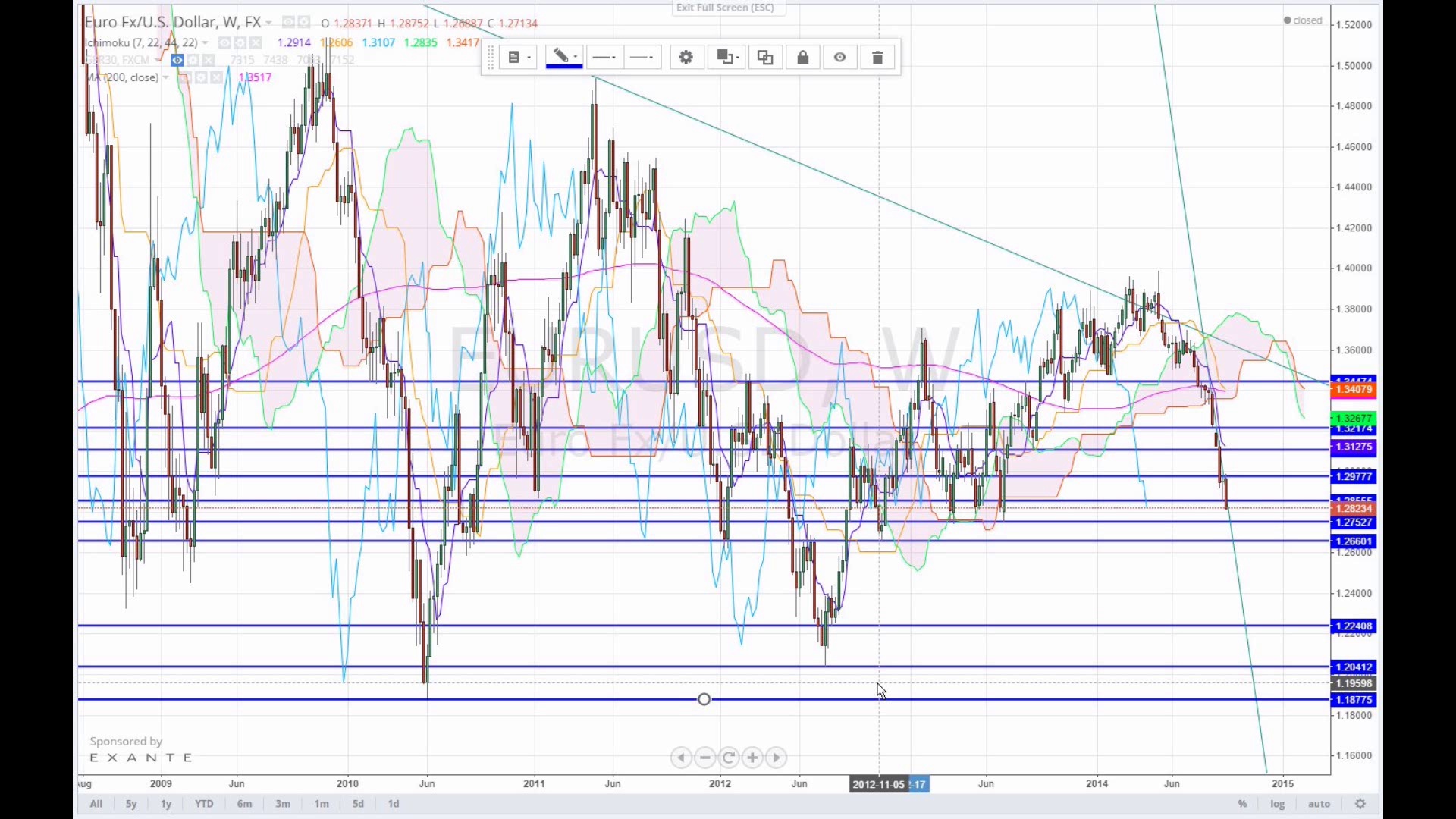Clone the selected horizontal line
Screen dimensions: 1456x819
764,58
